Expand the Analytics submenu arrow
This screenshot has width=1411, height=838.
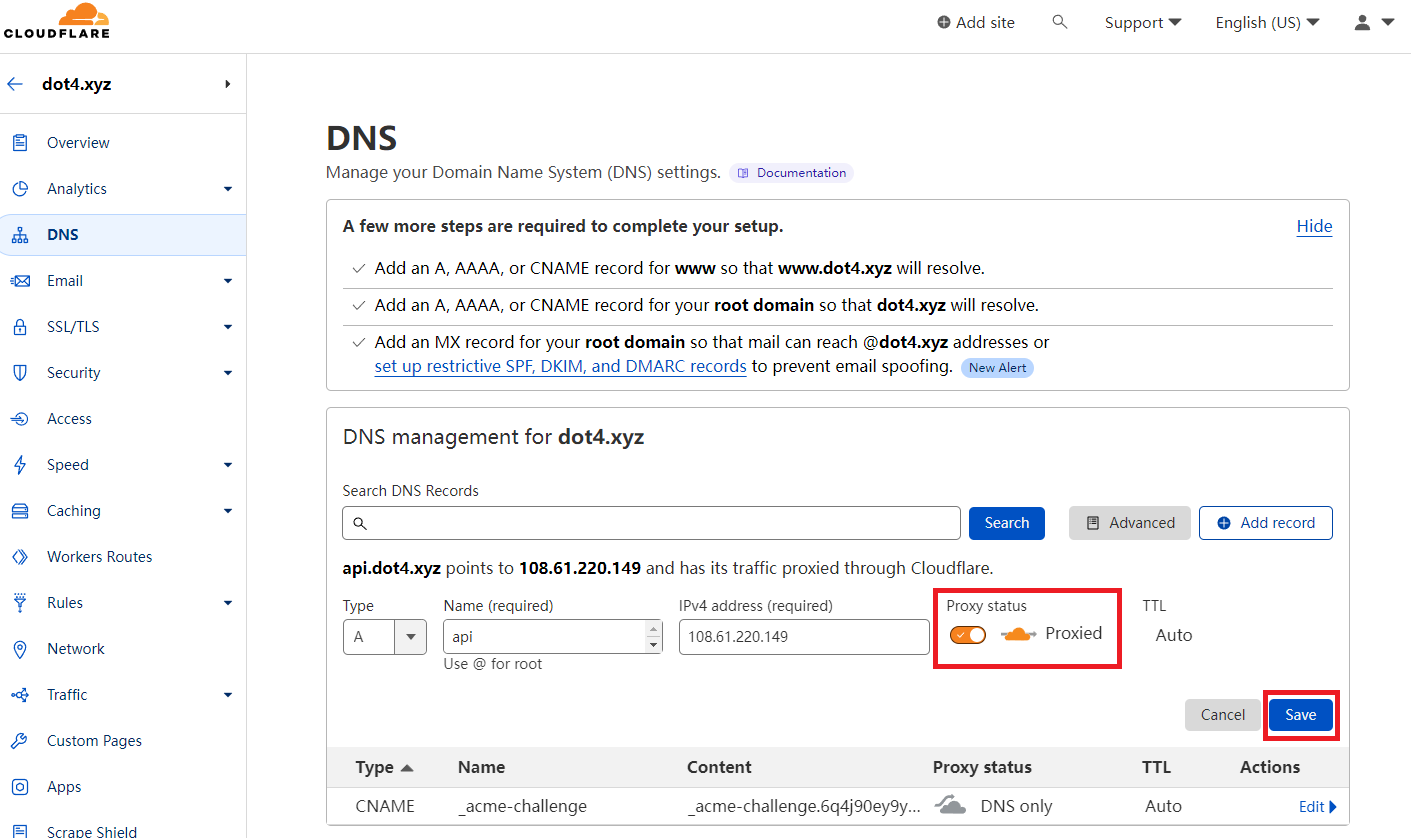[x=228, y=189]
